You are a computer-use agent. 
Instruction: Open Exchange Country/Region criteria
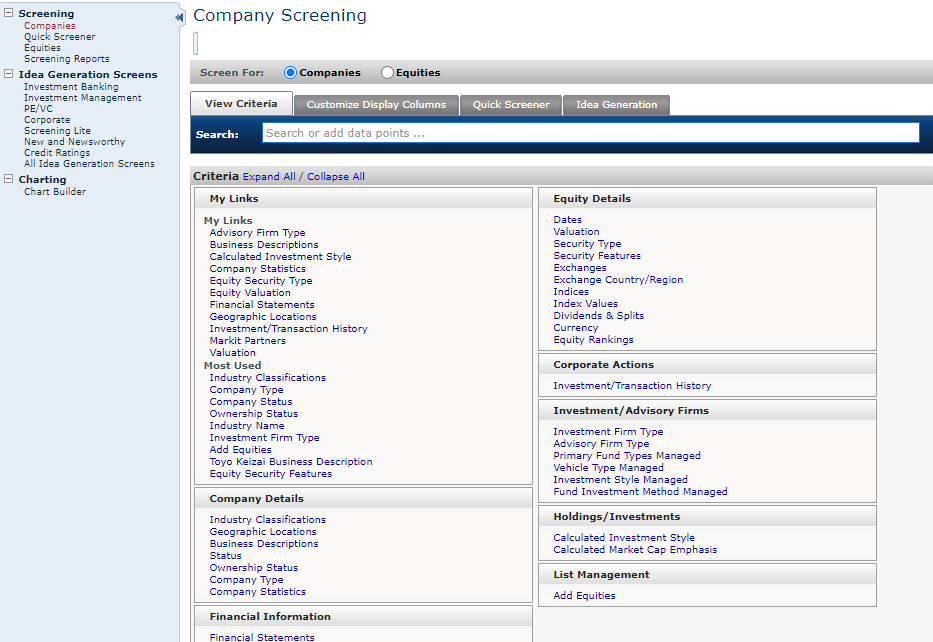click(618, 280)
